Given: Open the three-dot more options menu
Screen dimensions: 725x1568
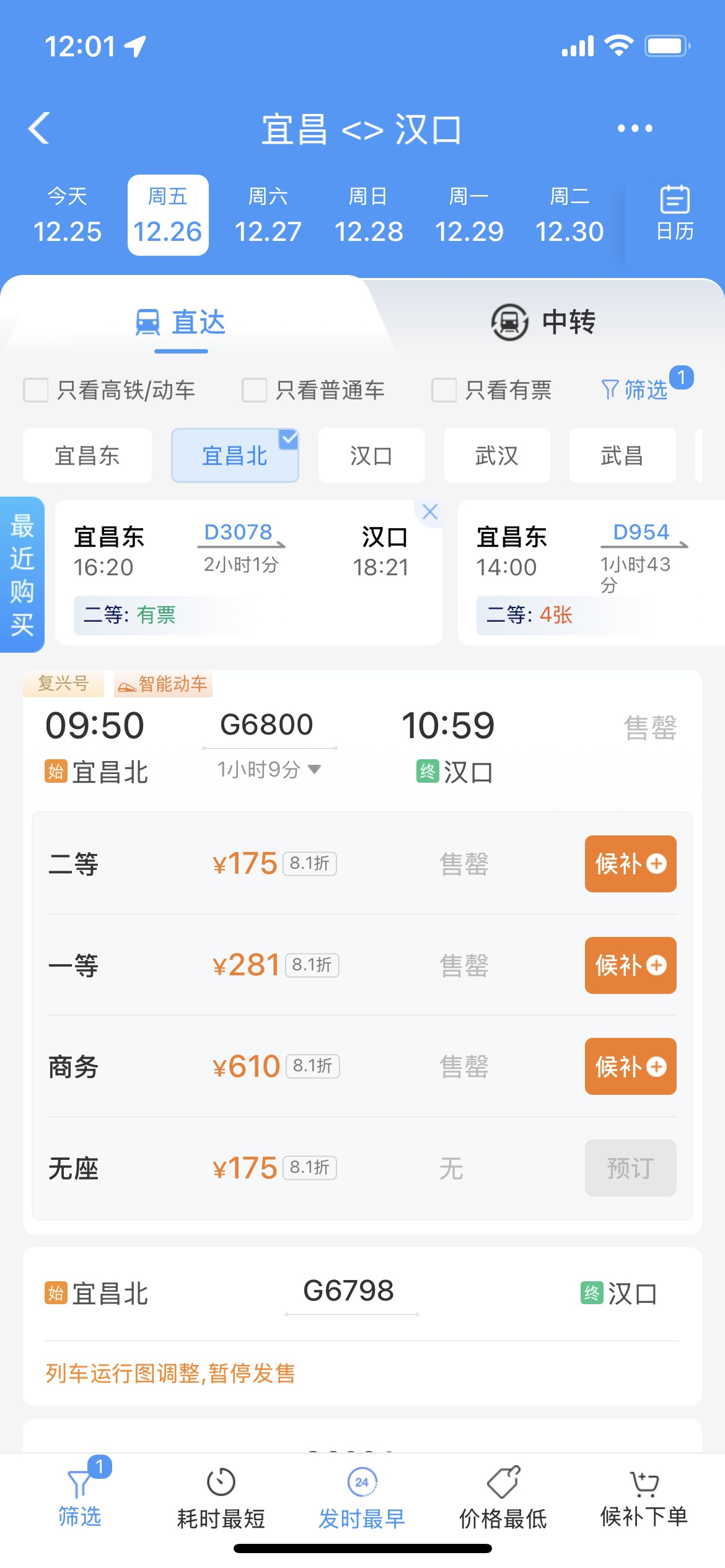Looking at the screenshot, I should click(635, 128).
